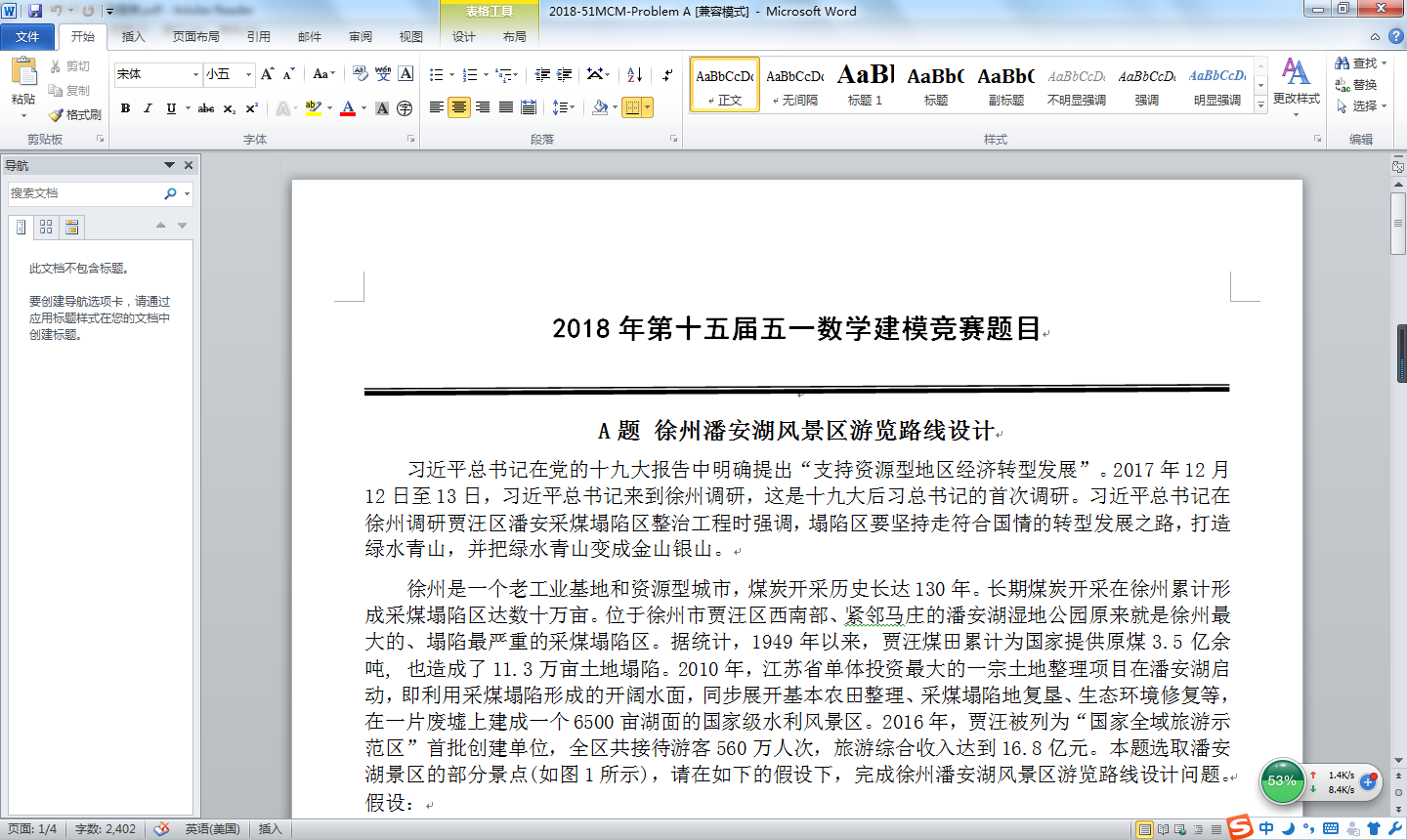The height and width of the screenshot is (840, 1407).
Task: Click Select (选择) in editing group
Action: pyautogui.click(x=1361, y=105)
